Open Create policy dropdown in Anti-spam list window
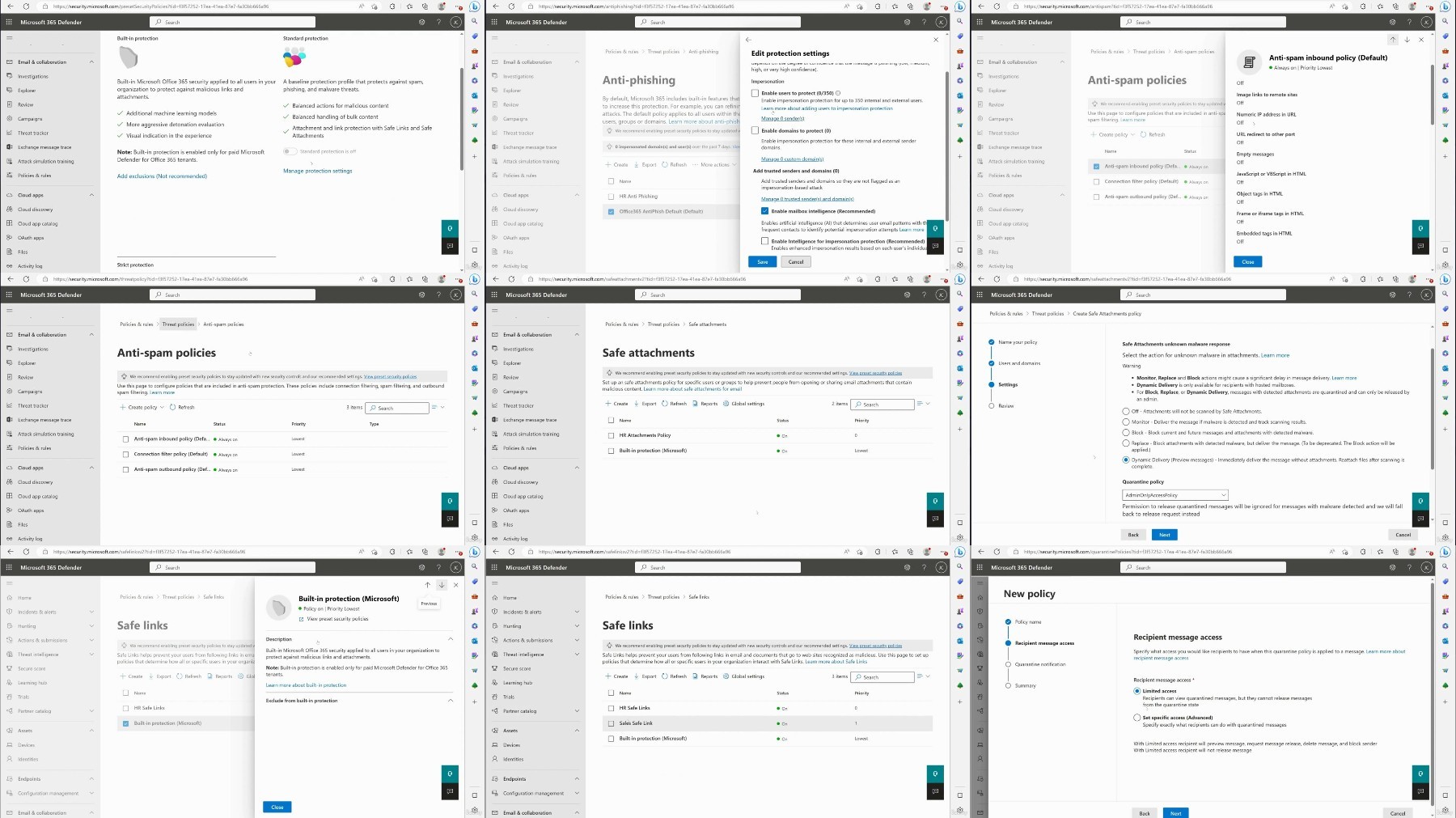This screenshot has height=818, width=1456. (141, 407)
